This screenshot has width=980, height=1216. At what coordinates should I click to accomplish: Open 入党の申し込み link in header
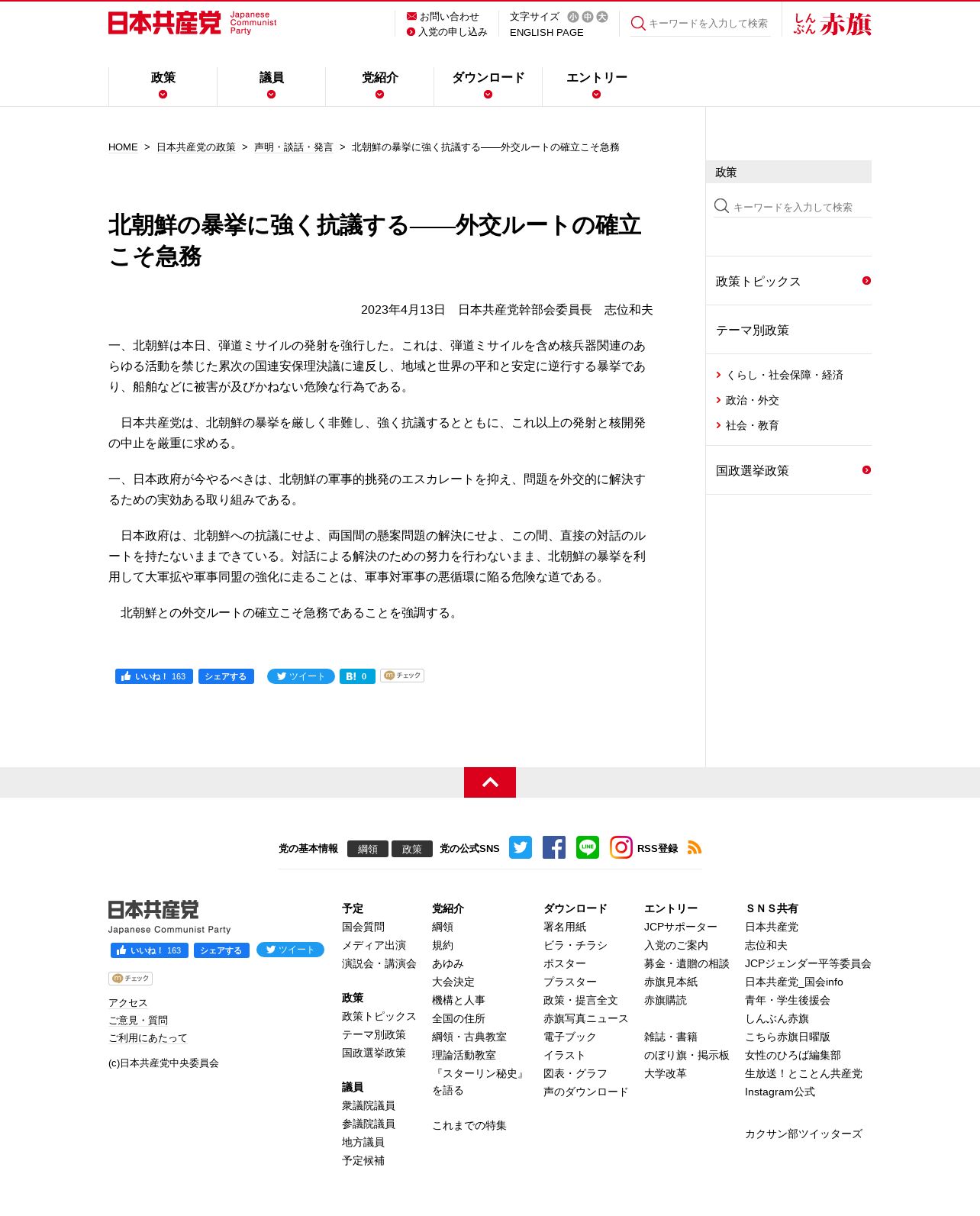453,32
